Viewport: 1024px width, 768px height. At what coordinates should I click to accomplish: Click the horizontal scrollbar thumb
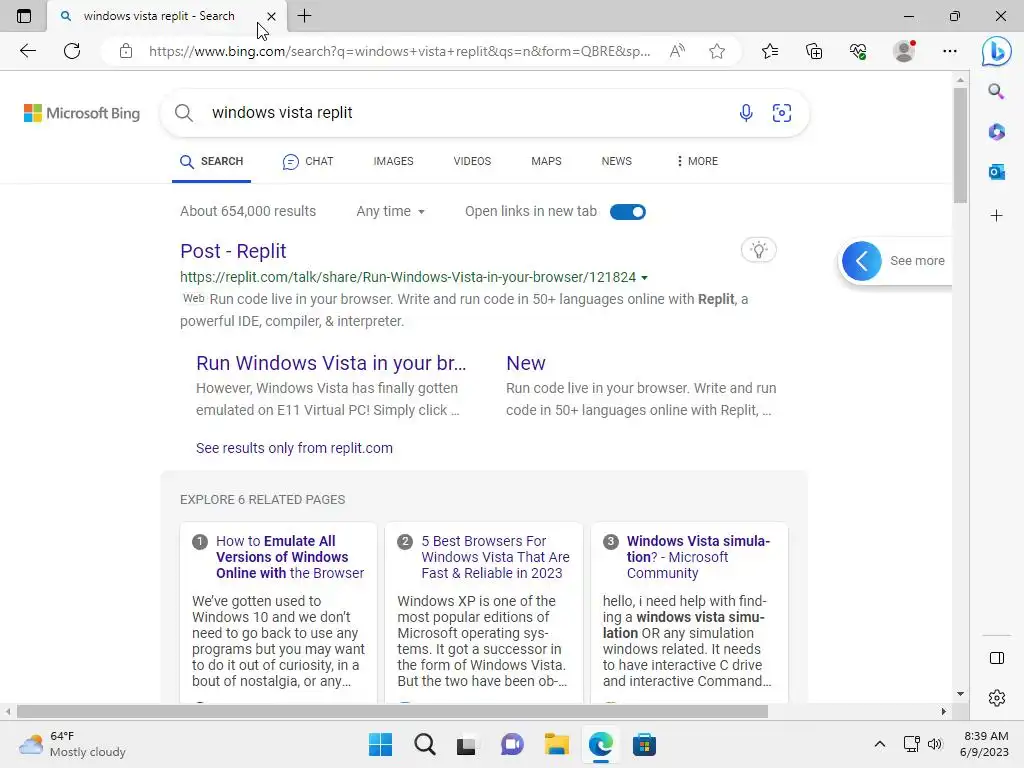coord(392,711)
